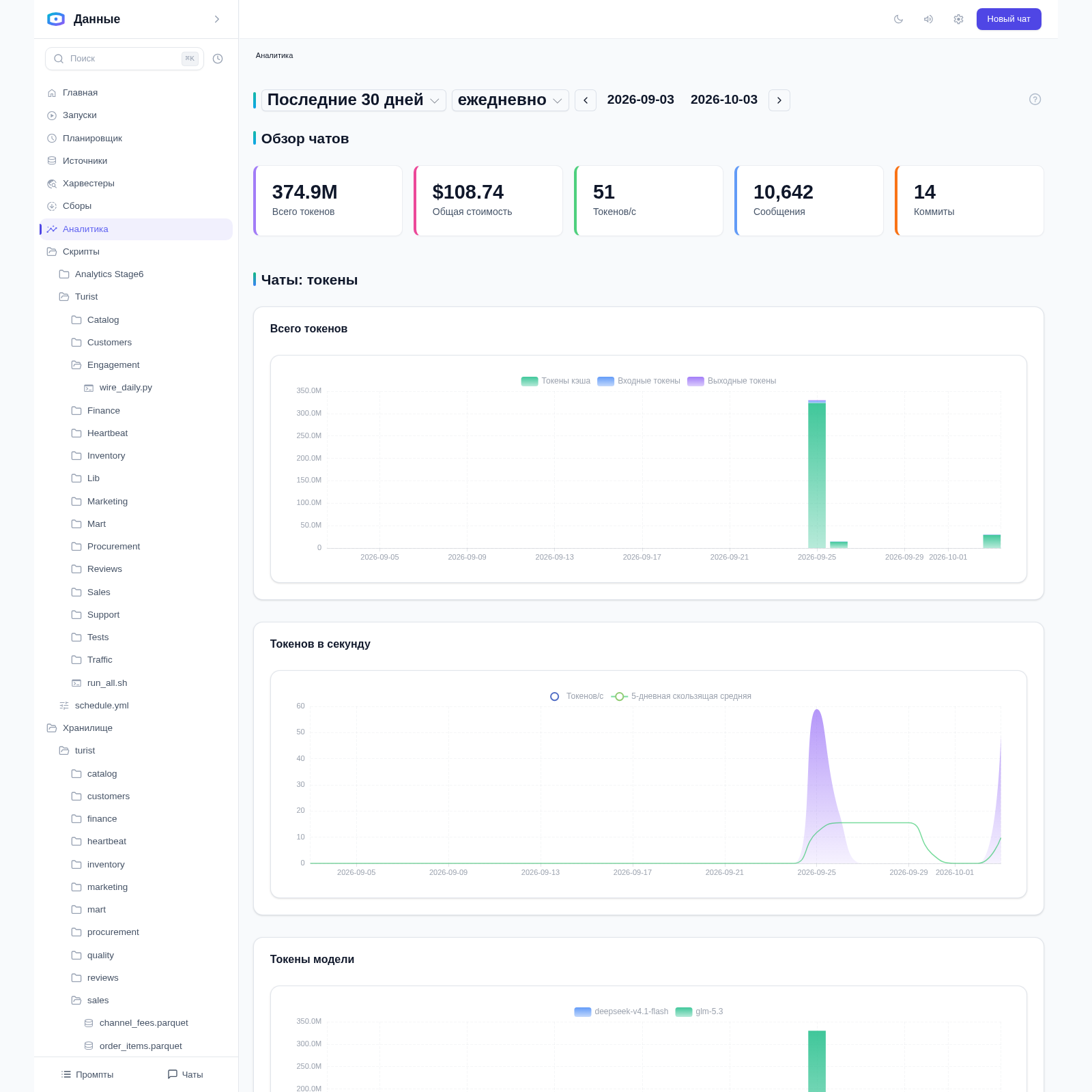Go to next date range

click(x=779, y=100)
